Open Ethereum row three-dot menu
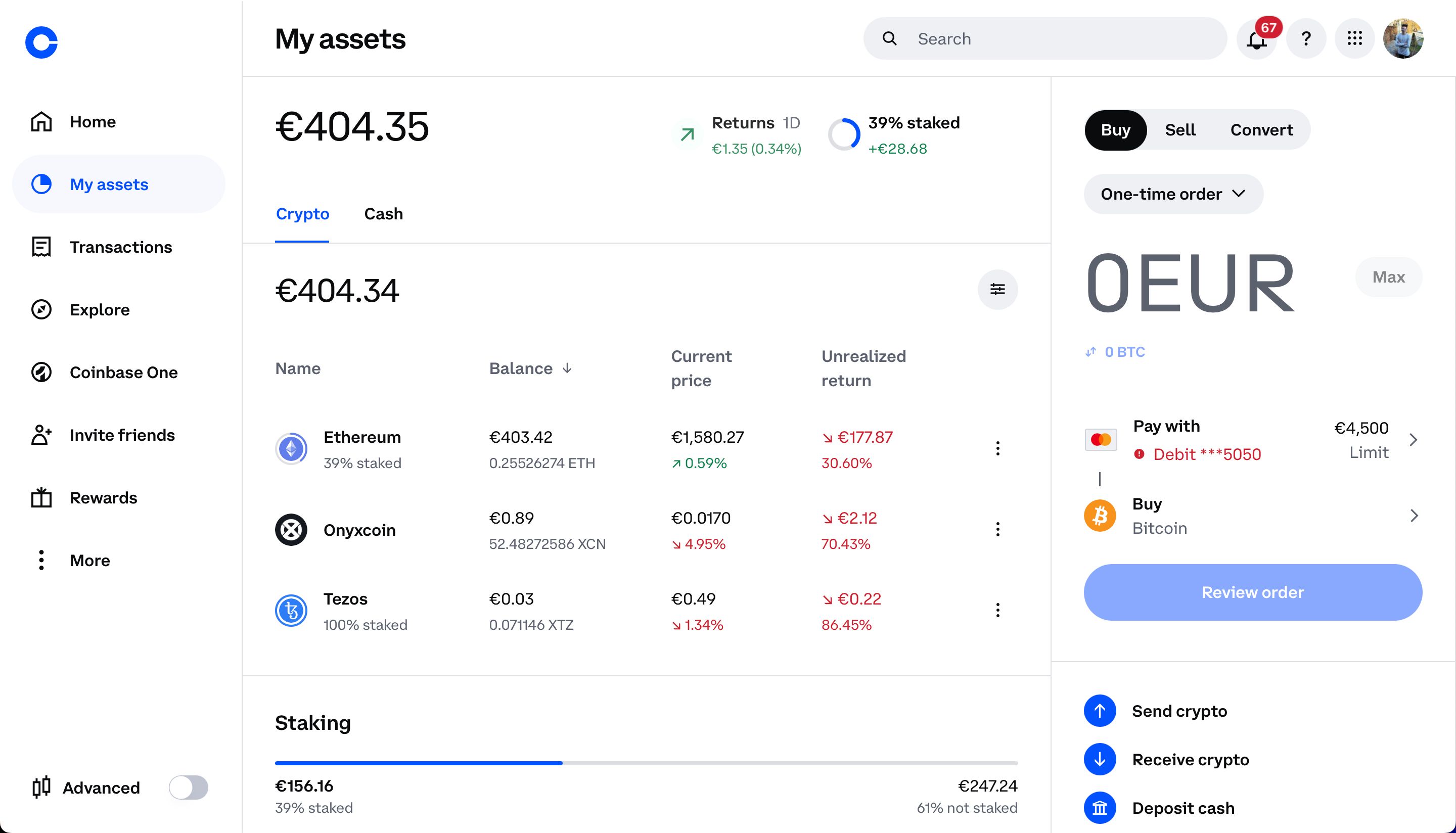Screen dimensions: 1456x833 [x=997, y=448]
